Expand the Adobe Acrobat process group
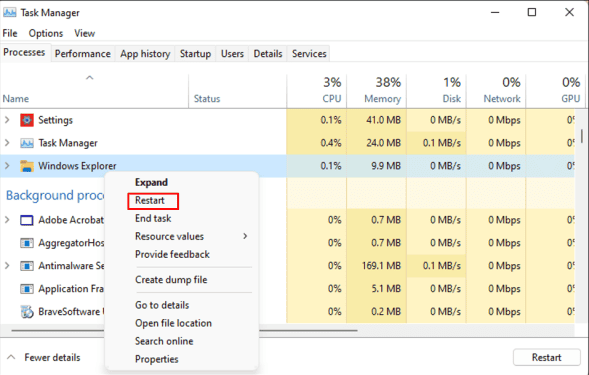This screenshot has width=589, height=375. (7, 220)
